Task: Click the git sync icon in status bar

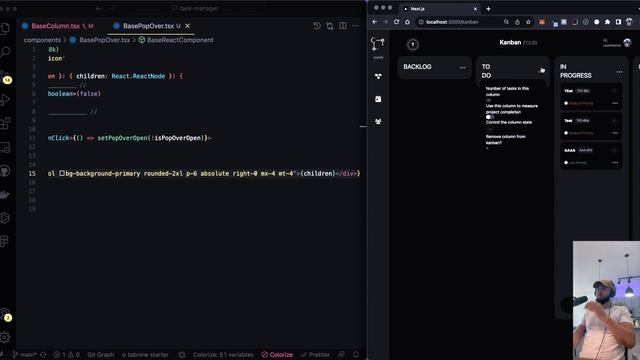Action: click(44, 355)
